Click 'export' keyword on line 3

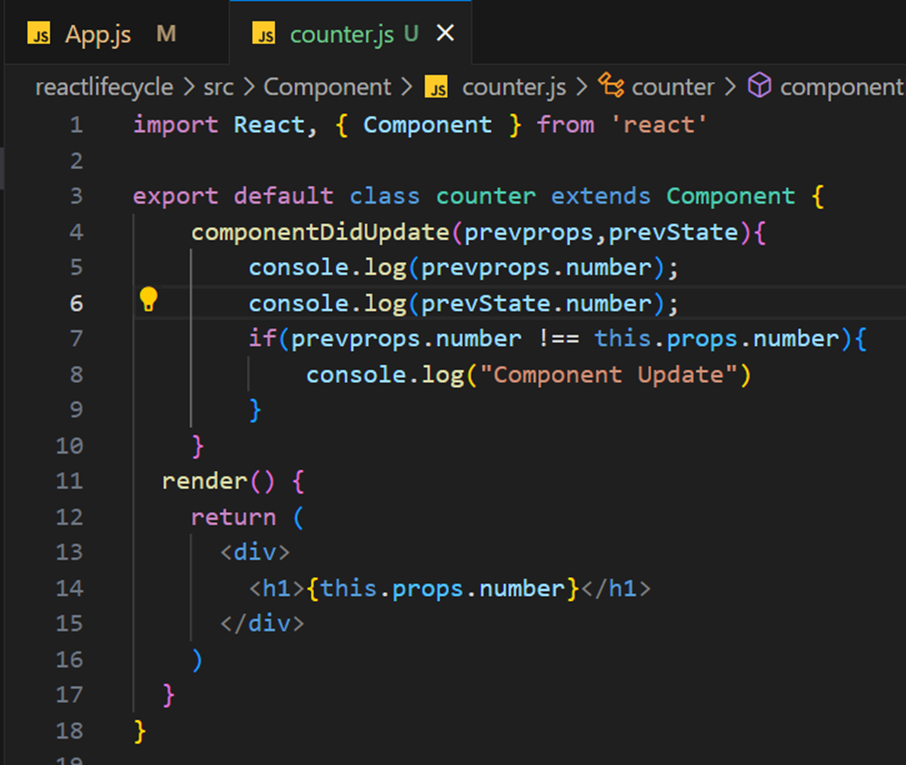tap(176, 196)
